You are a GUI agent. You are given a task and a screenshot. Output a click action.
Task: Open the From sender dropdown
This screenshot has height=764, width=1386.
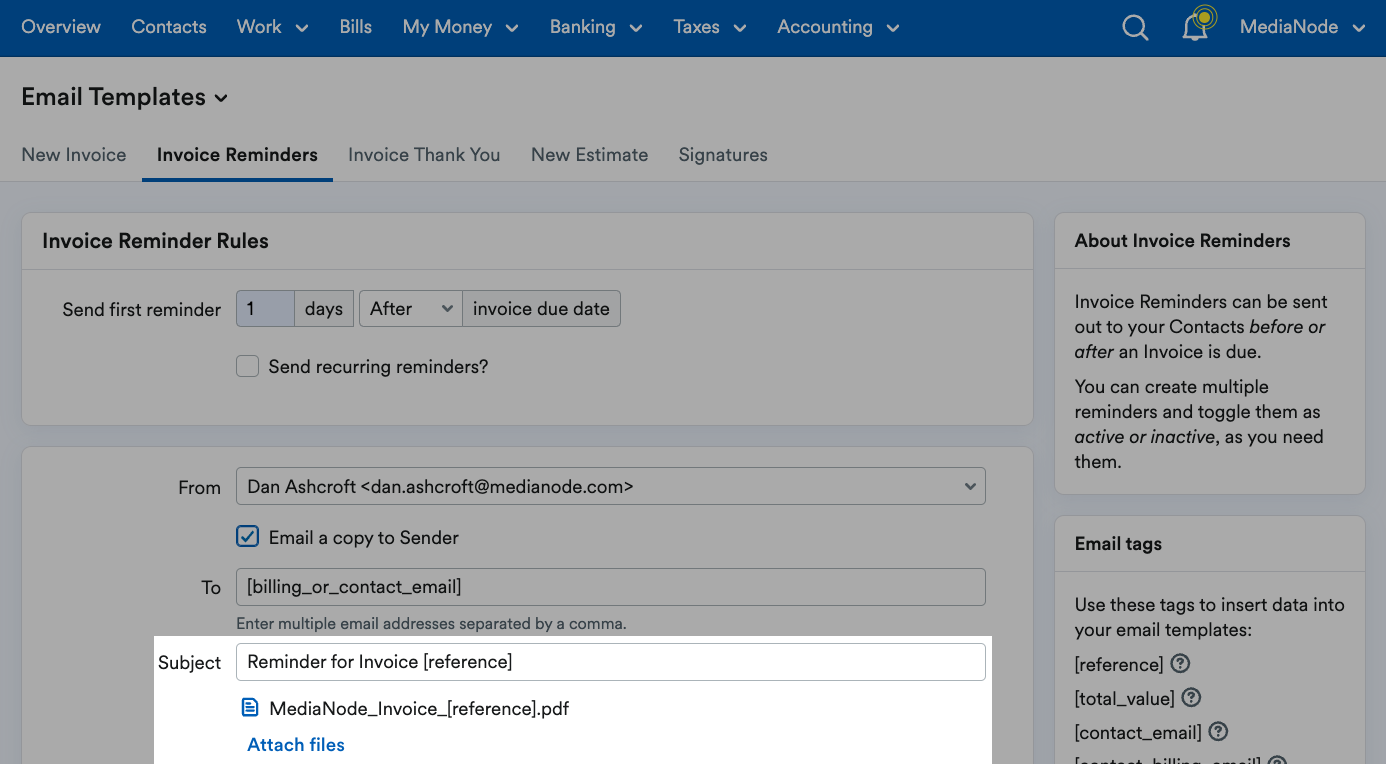click(611, 487)
